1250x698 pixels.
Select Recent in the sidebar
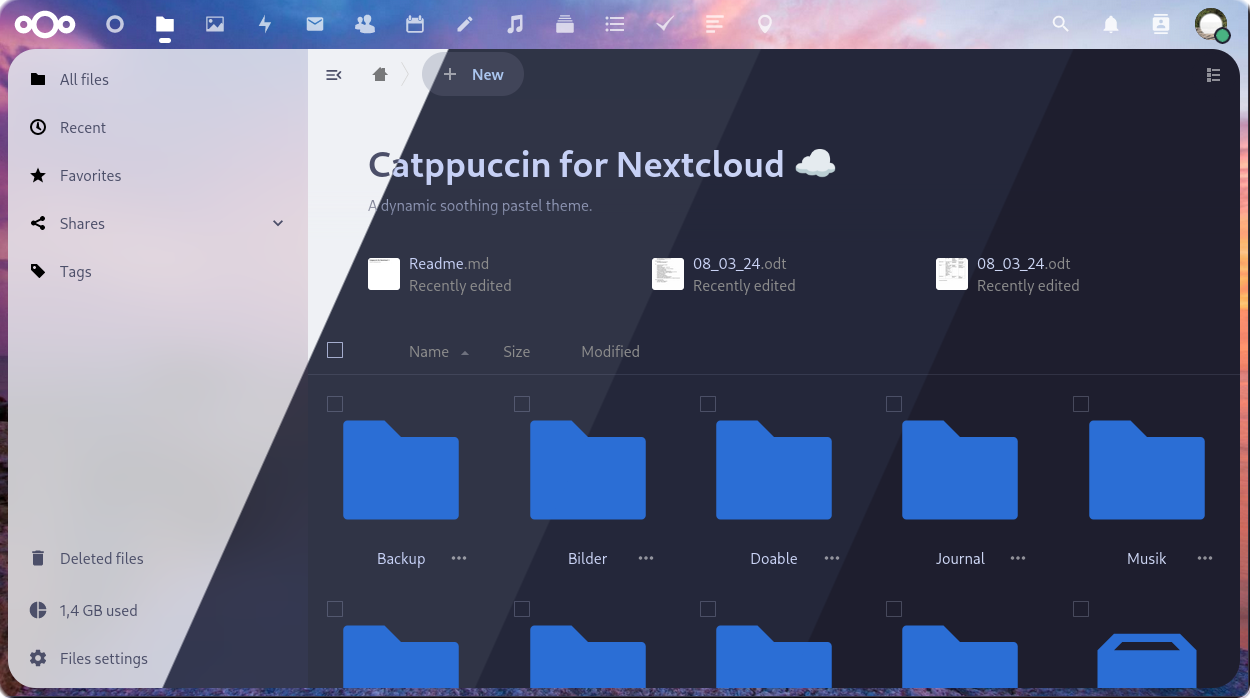[x=82, y=127]
